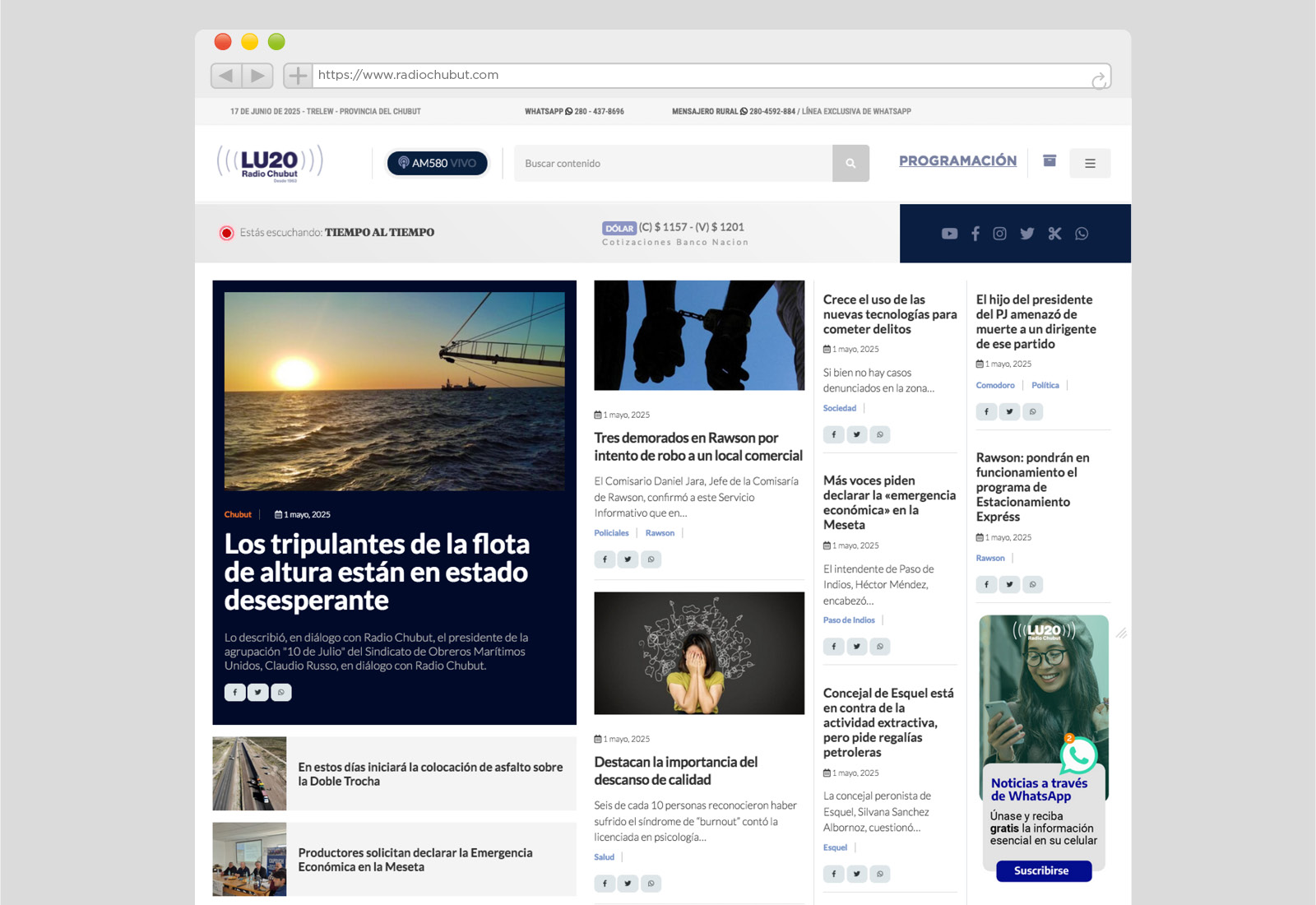Open the Instagram profile icon
The width and height of the screenshot is (1316, 905).
999,234
